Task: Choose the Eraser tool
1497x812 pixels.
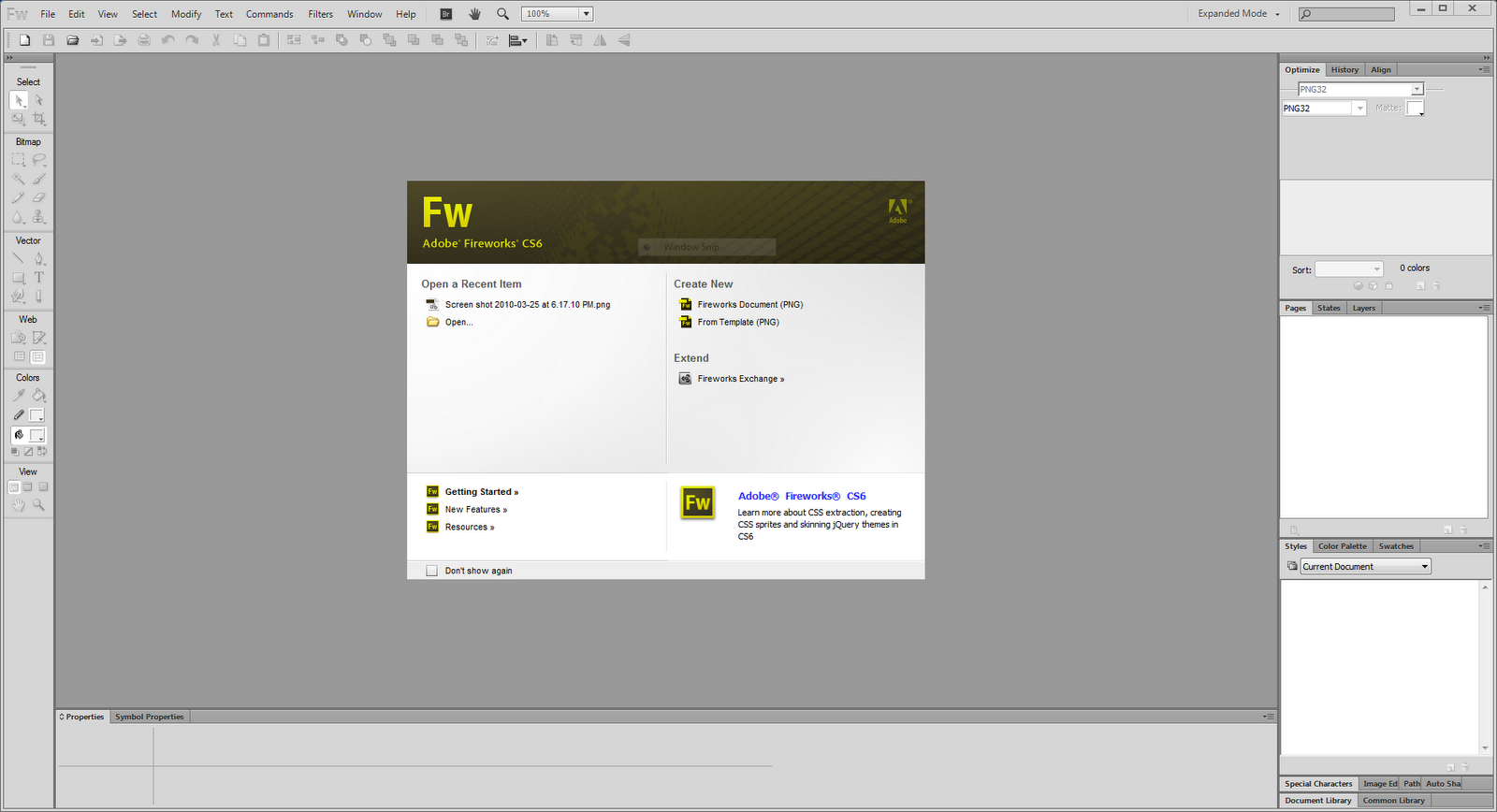Action: click(38, 197)
